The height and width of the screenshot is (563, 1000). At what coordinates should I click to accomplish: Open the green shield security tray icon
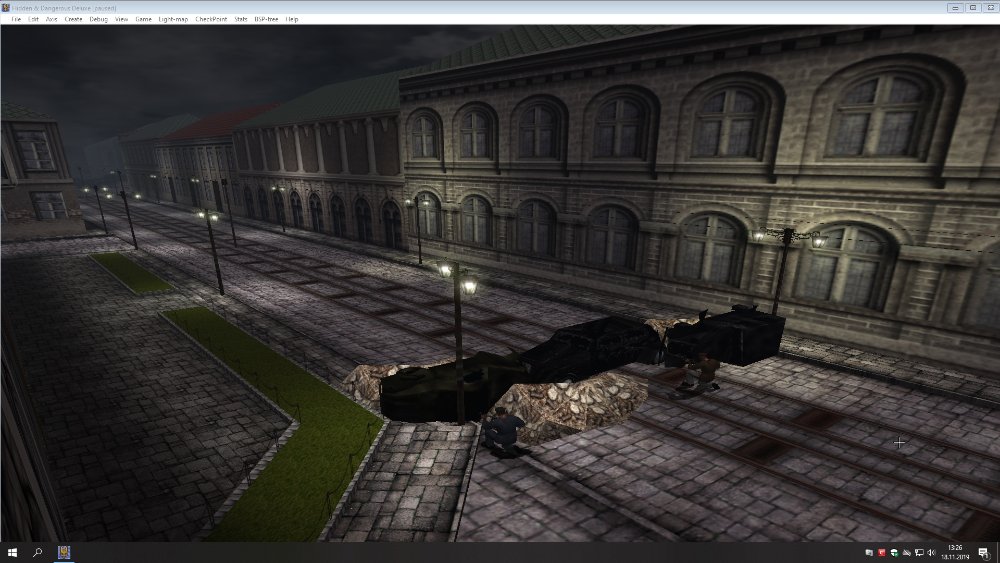point(895,553)
